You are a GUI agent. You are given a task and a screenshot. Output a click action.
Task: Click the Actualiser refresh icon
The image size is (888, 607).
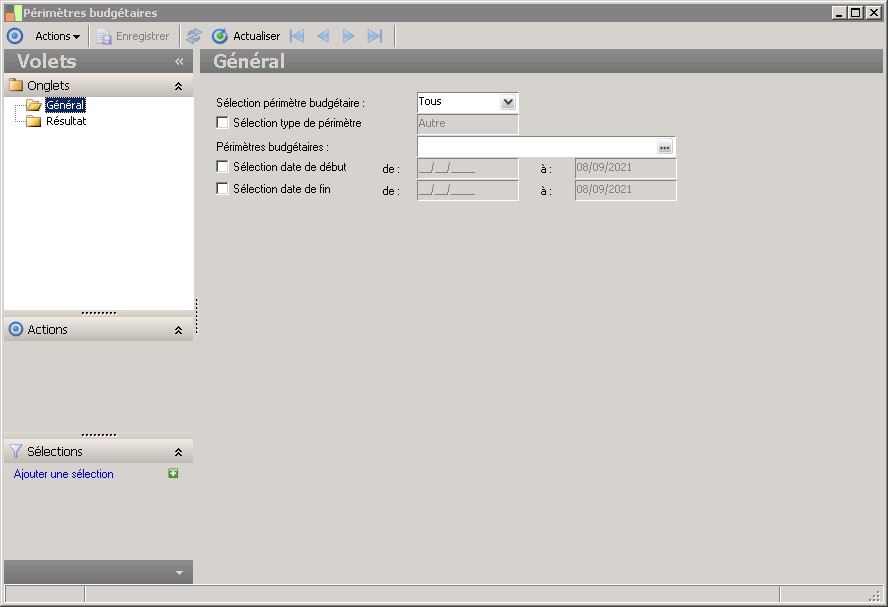click(x=220, y=36)
